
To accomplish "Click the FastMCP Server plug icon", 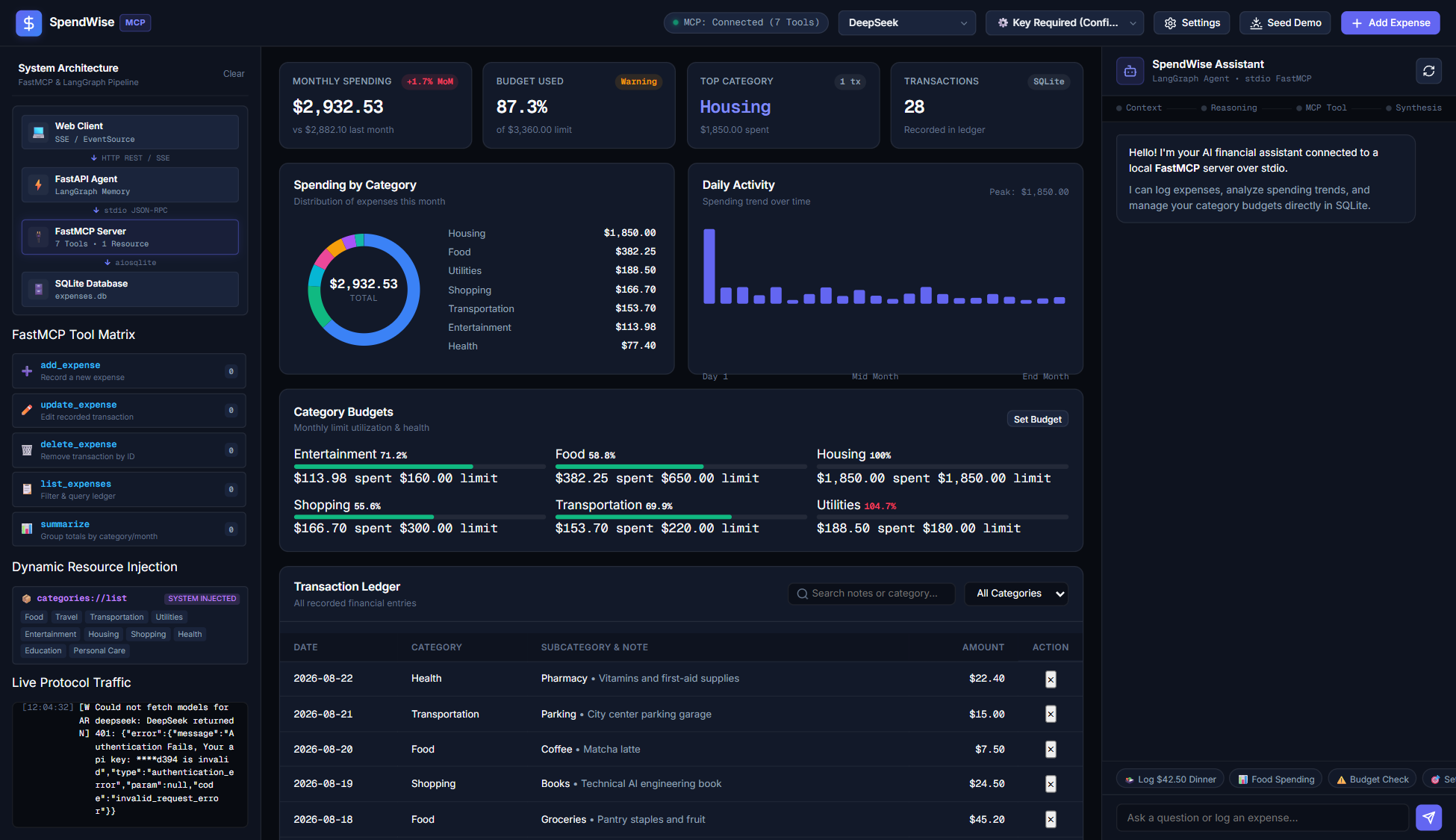I will click(38, 237).
